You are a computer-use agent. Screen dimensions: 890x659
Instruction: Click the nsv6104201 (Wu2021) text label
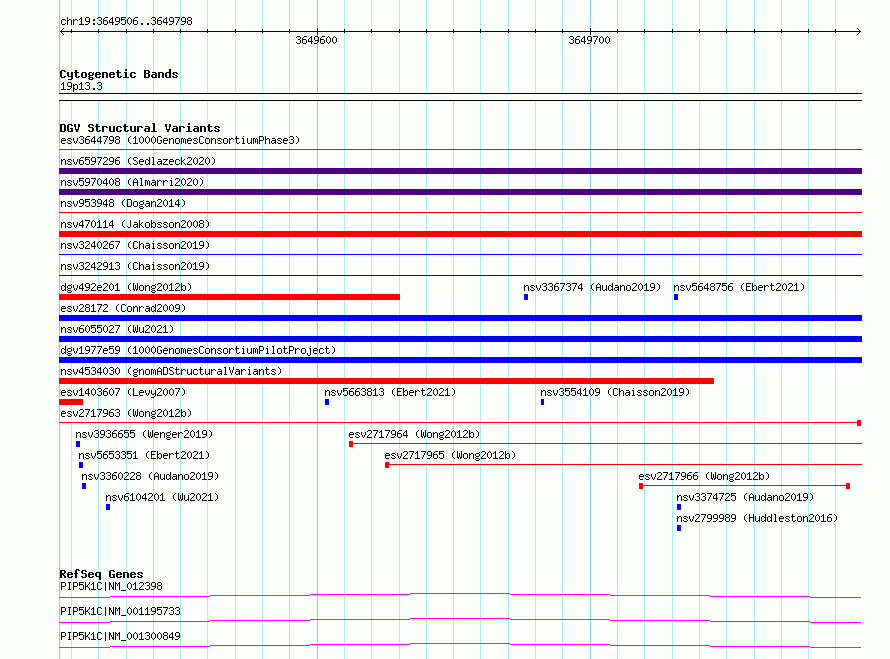coord(162,497)
